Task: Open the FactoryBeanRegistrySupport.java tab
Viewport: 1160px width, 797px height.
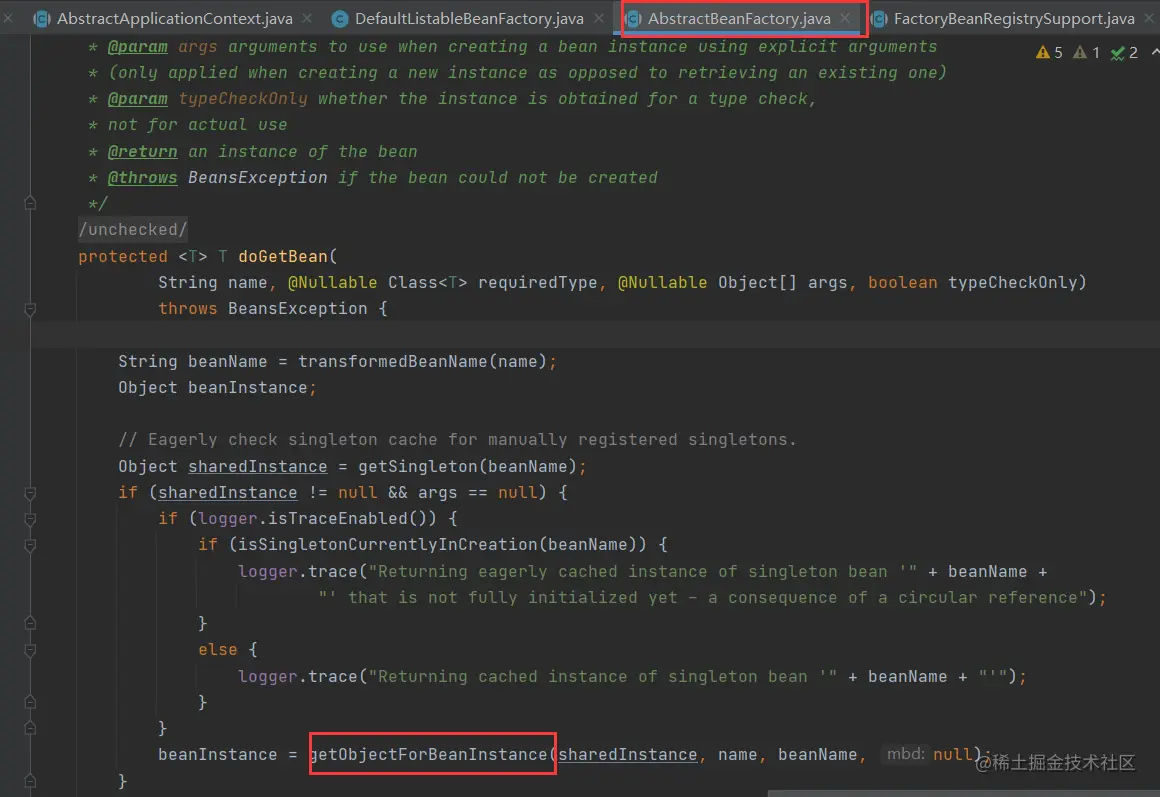Action: 1014,19
